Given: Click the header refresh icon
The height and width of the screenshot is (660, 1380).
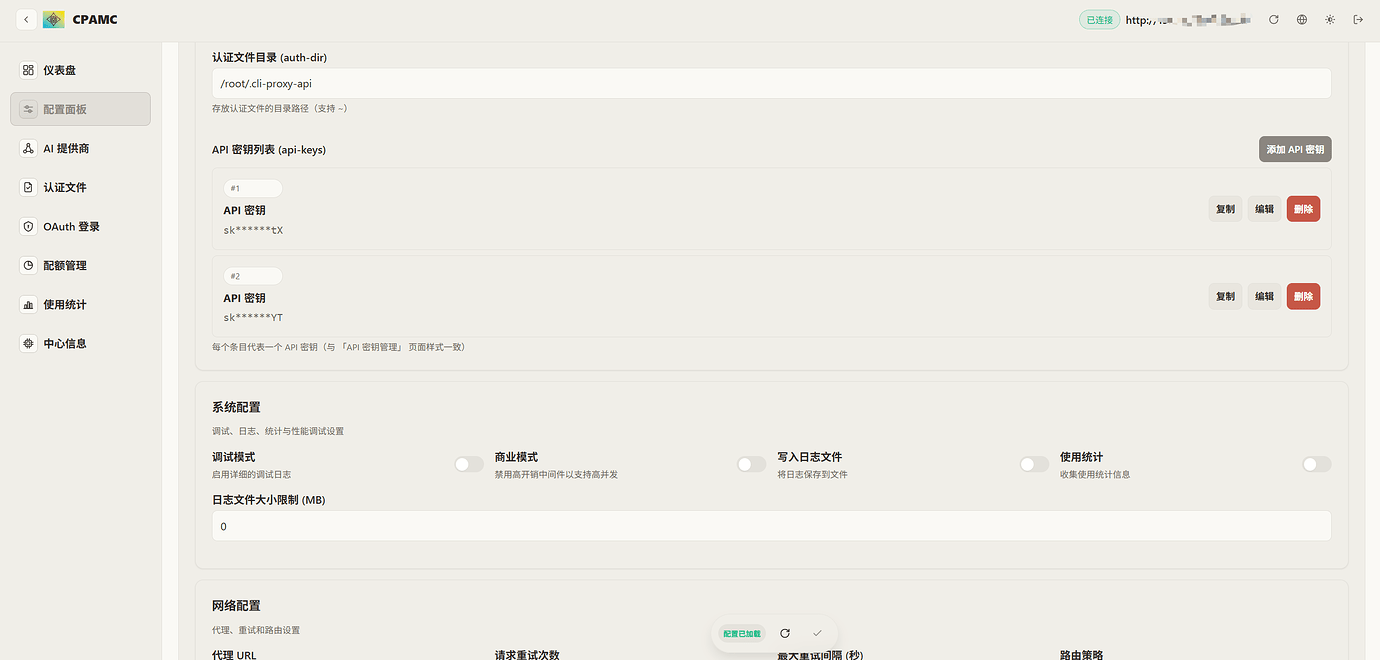Looking at the screenshot, I should click(x=1274, y=19).
